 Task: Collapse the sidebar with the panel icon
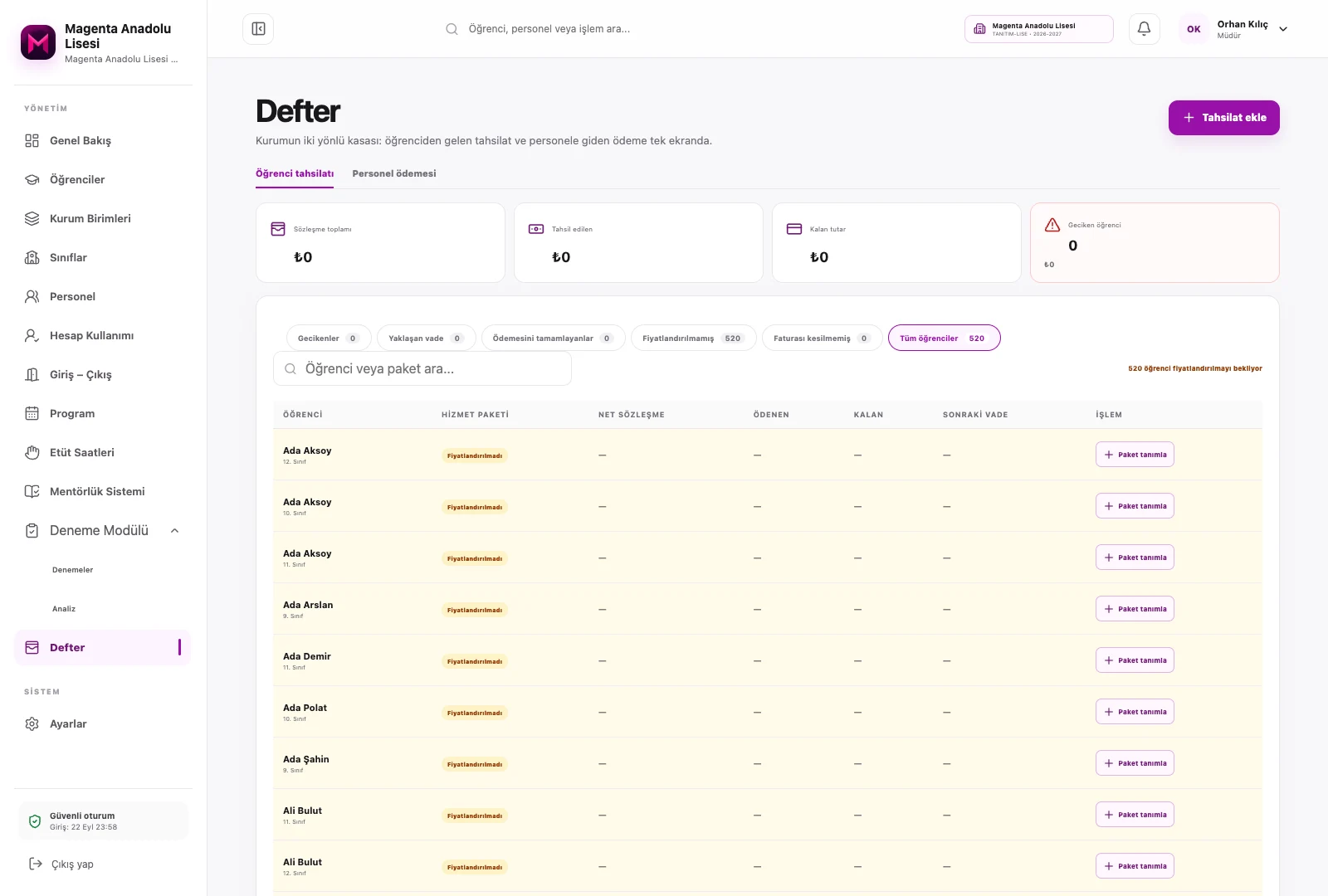click(258, 29)
